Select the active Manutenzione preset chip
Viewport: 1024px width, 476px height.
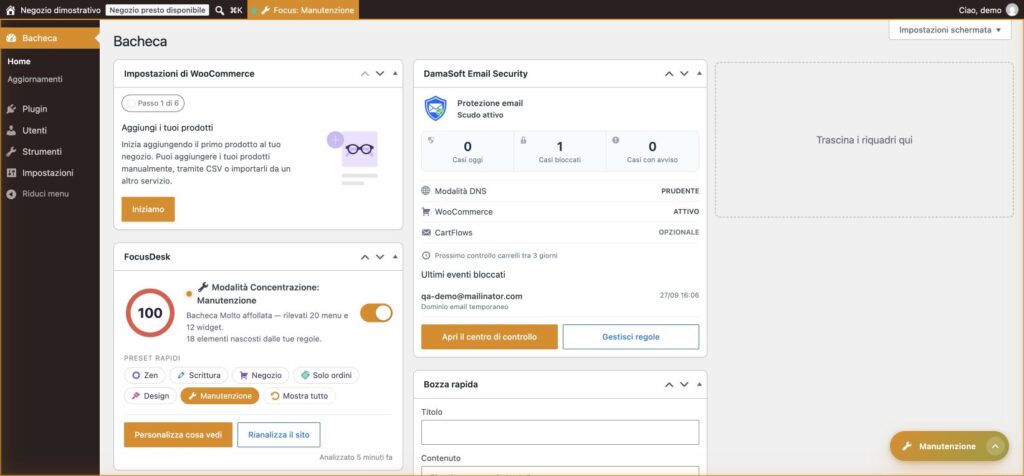point(220,396)
